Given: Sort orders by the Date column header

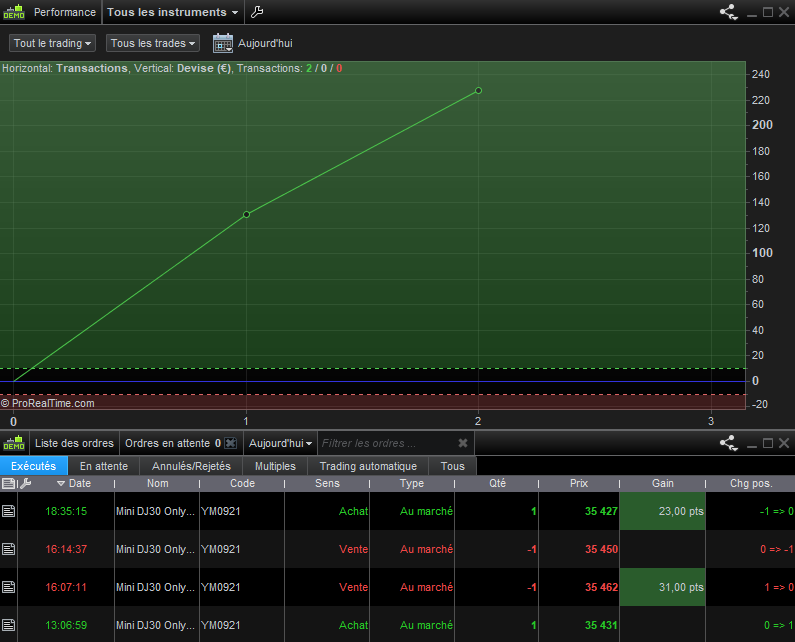Looking at the screenshot, I should point(78,483).
